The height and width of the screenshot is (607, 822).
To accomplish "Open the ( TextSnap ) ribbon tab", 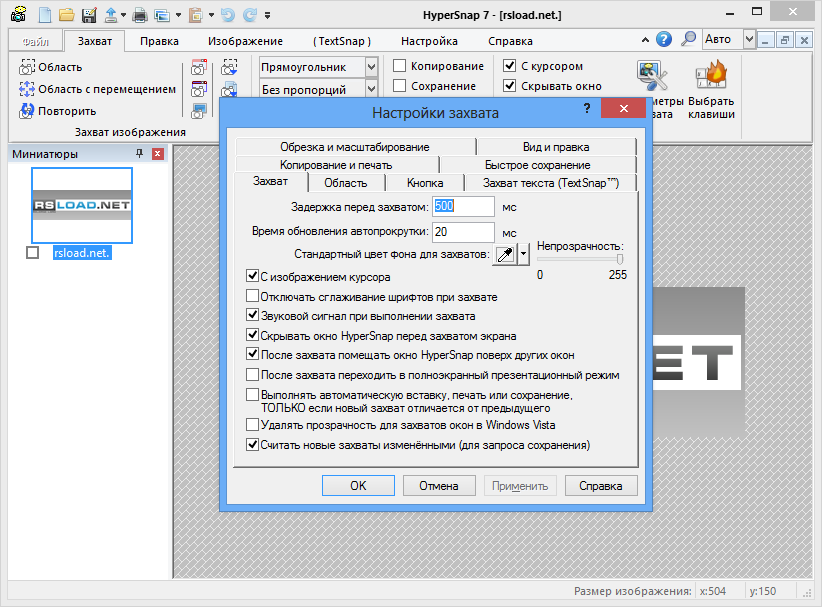I will coord(342,41).
